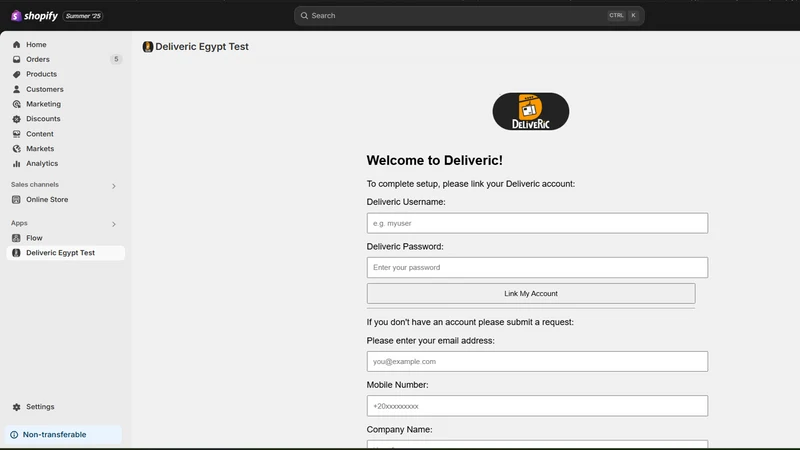Click the Settings gear icon

[x=16, y=407]
